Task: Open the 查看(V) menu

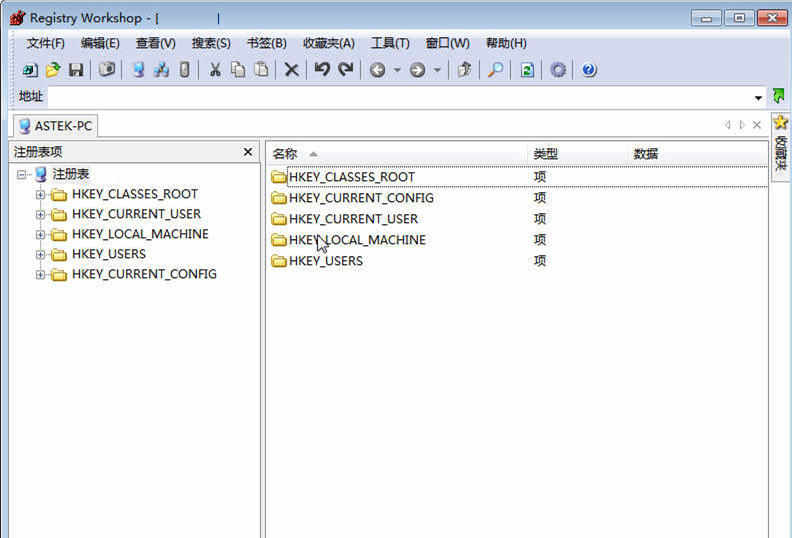Action: [156, 43]
